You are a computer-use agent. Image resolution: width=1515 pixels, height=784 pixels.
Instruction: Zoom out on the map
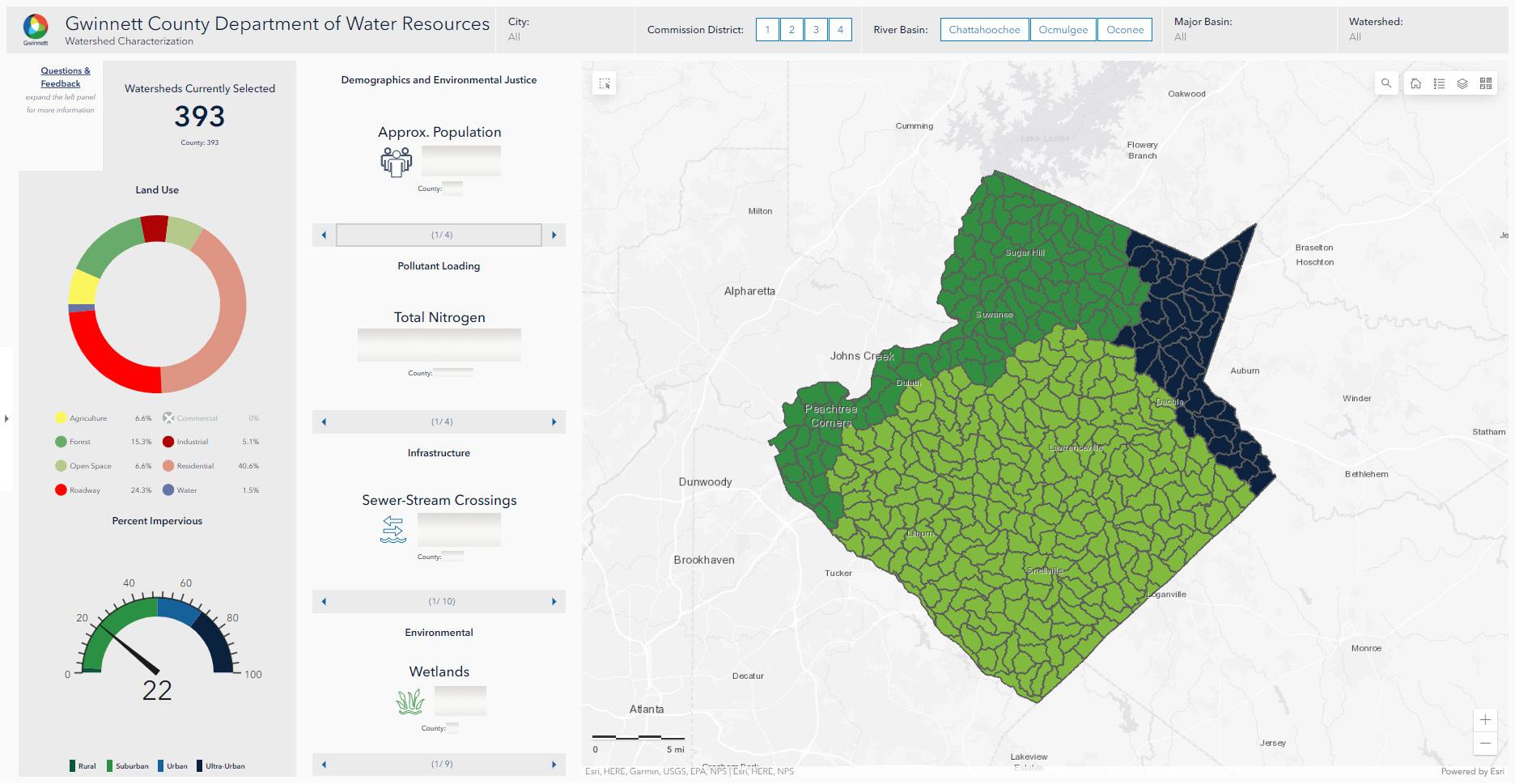1485,743
